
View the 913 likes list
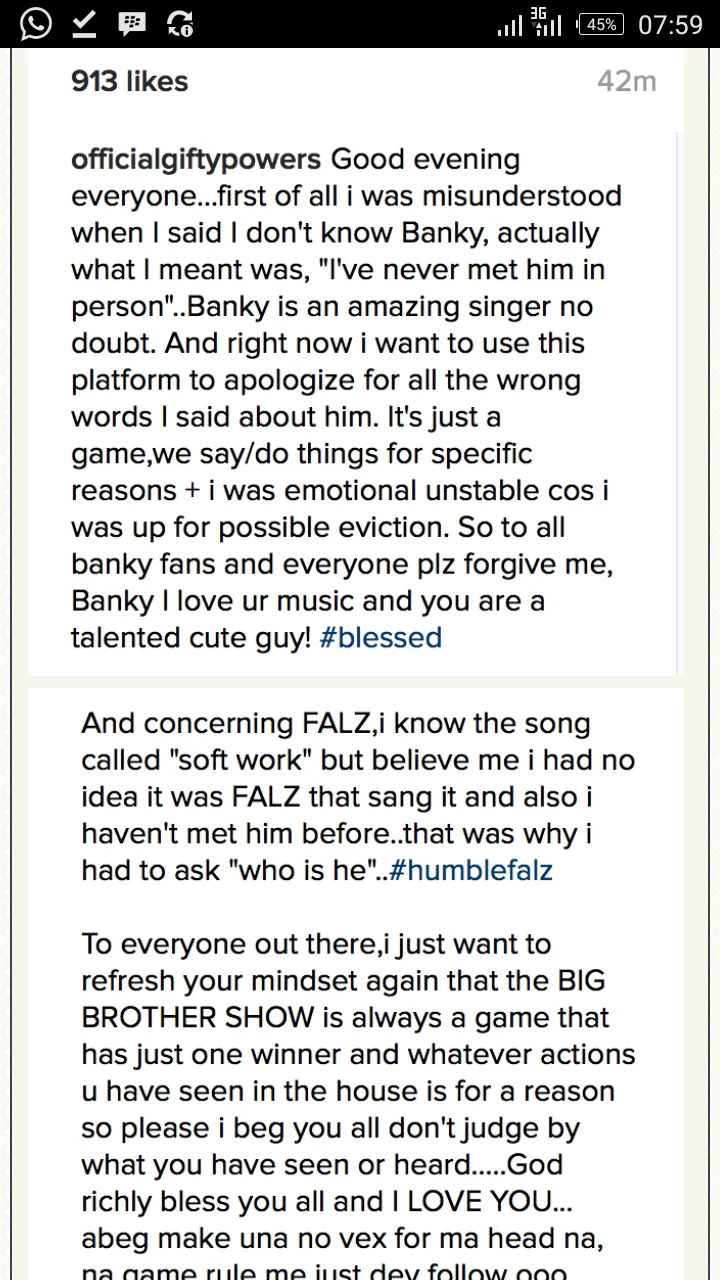point(130,81)
